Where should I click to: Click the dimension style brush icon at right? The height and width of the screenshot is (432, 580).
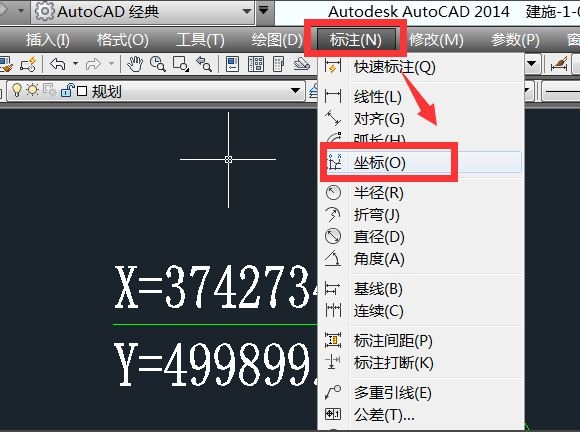pyautogui.click(x=559, y=65)
